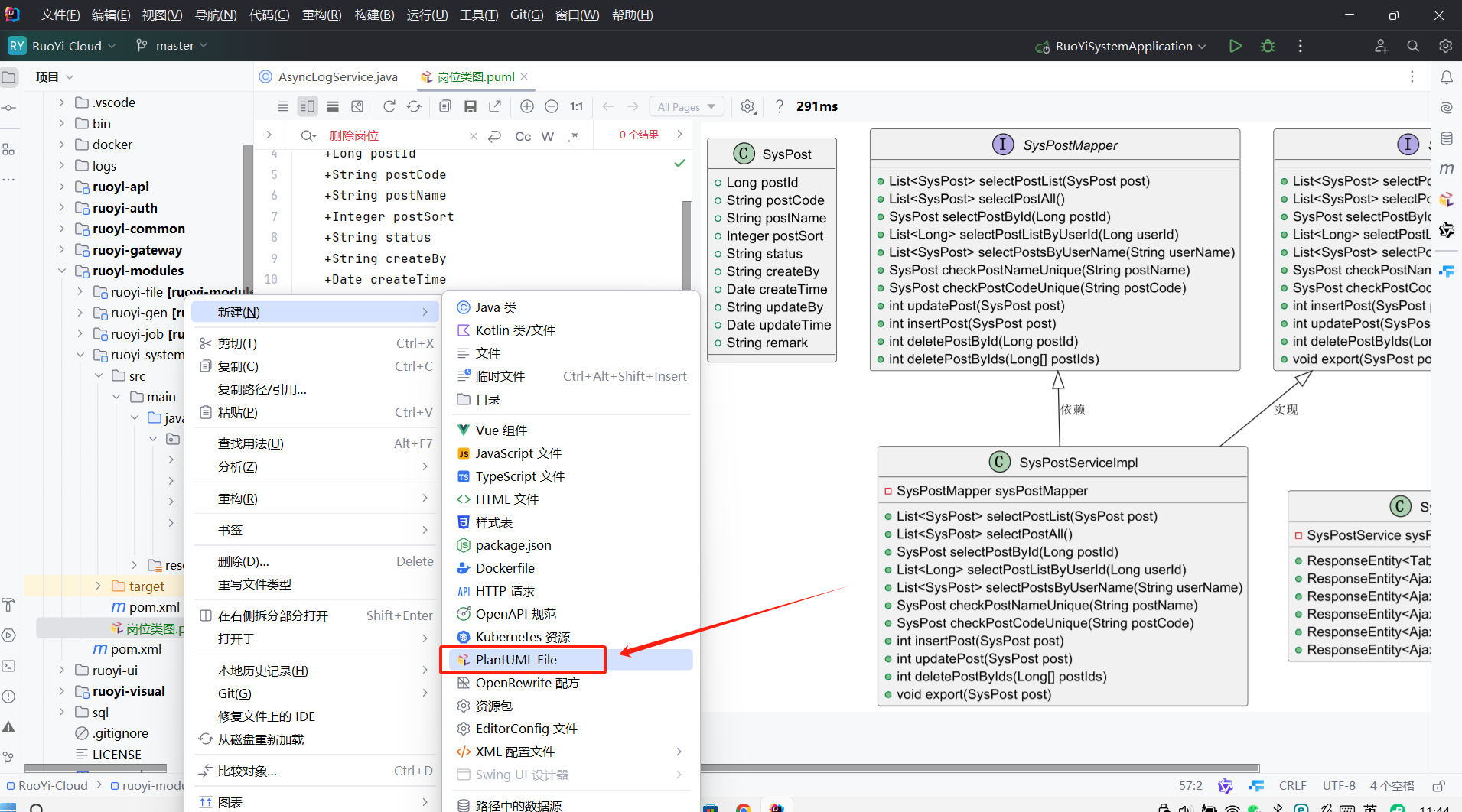Screen dimensions: 1462x812
Task: Open 新建 submenu
Action: tap(314, 312)
